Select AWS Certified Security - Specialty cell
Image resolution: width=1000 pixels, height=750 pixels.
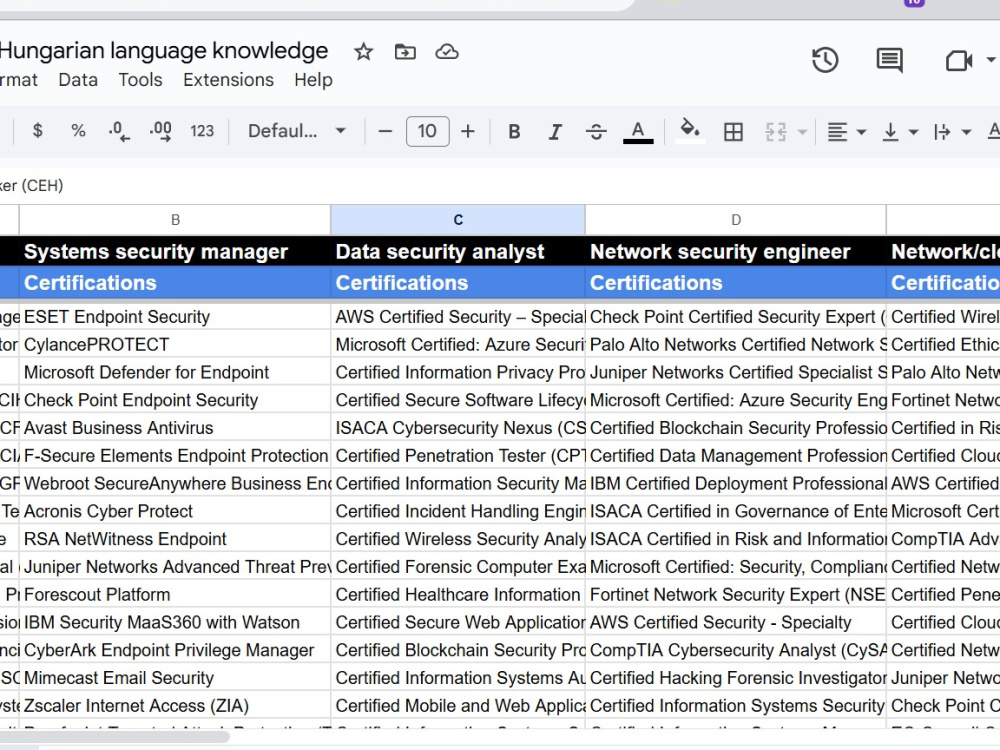click(735, 622)
